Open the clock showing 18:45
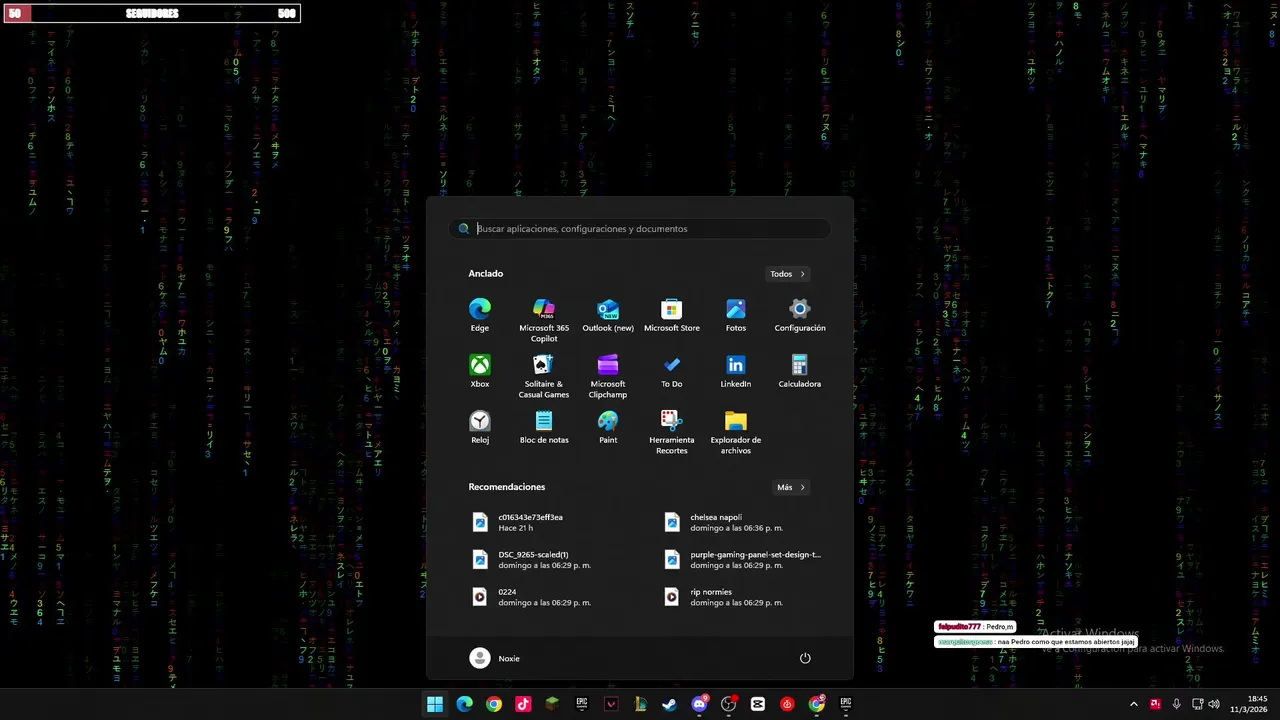Image resolution: width=1280 pixels, height=720 pixels. coord(1250,704)
